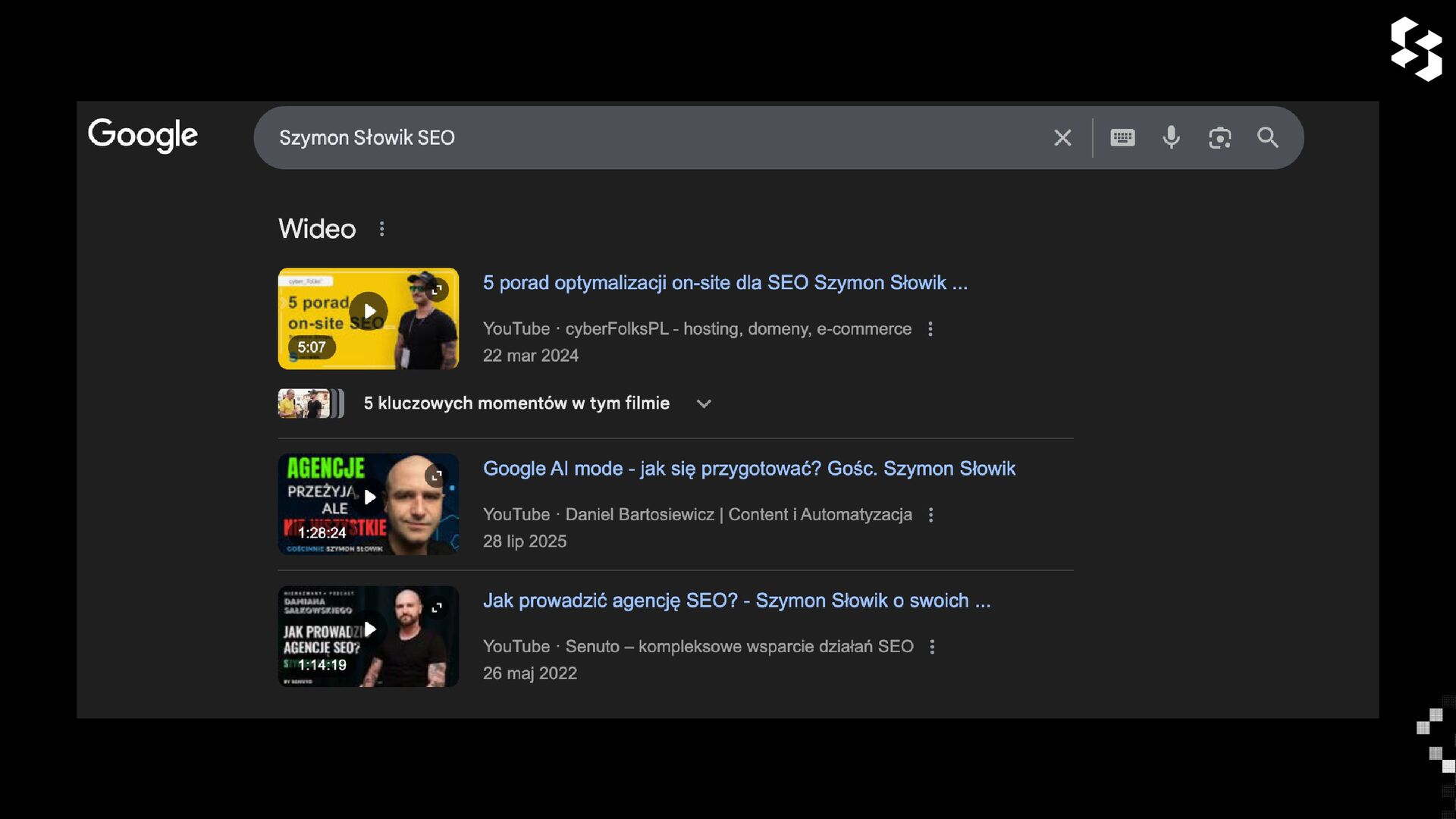Open options menu for Daniel Bartosiewicz video result
1456x819 pixels.
pyautogui.click(x=931, y=515)
